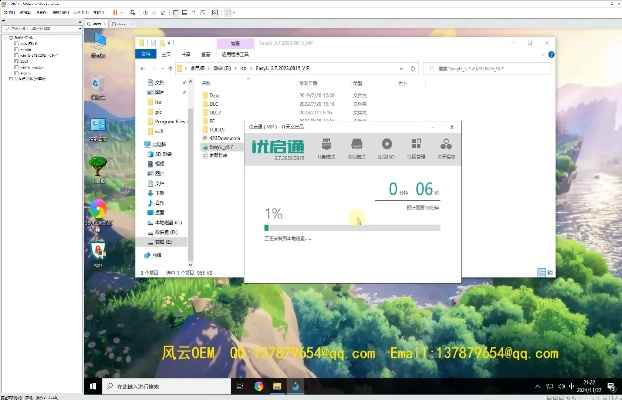Open the File (文件) tab in Explorer ribbon
622x400 pixels.
(146, 54)
